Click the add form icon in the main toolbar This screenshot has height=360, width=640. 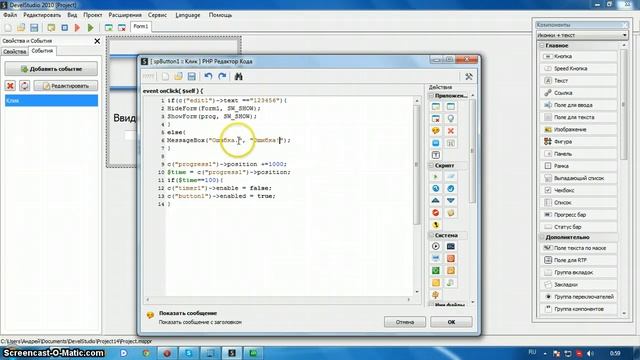109,27
